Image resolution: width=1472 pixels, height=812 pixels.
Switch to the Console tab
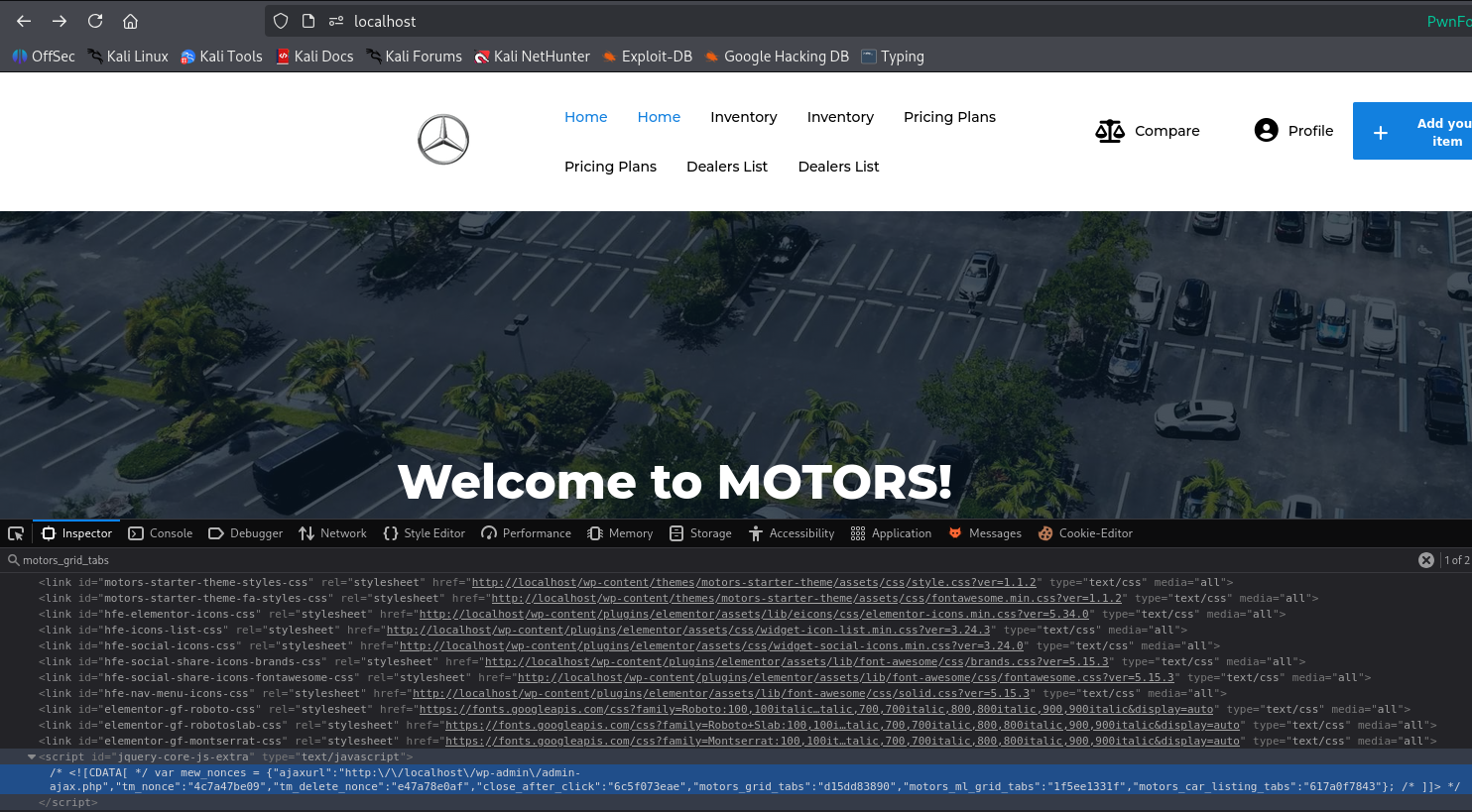(x=161, y=533)
